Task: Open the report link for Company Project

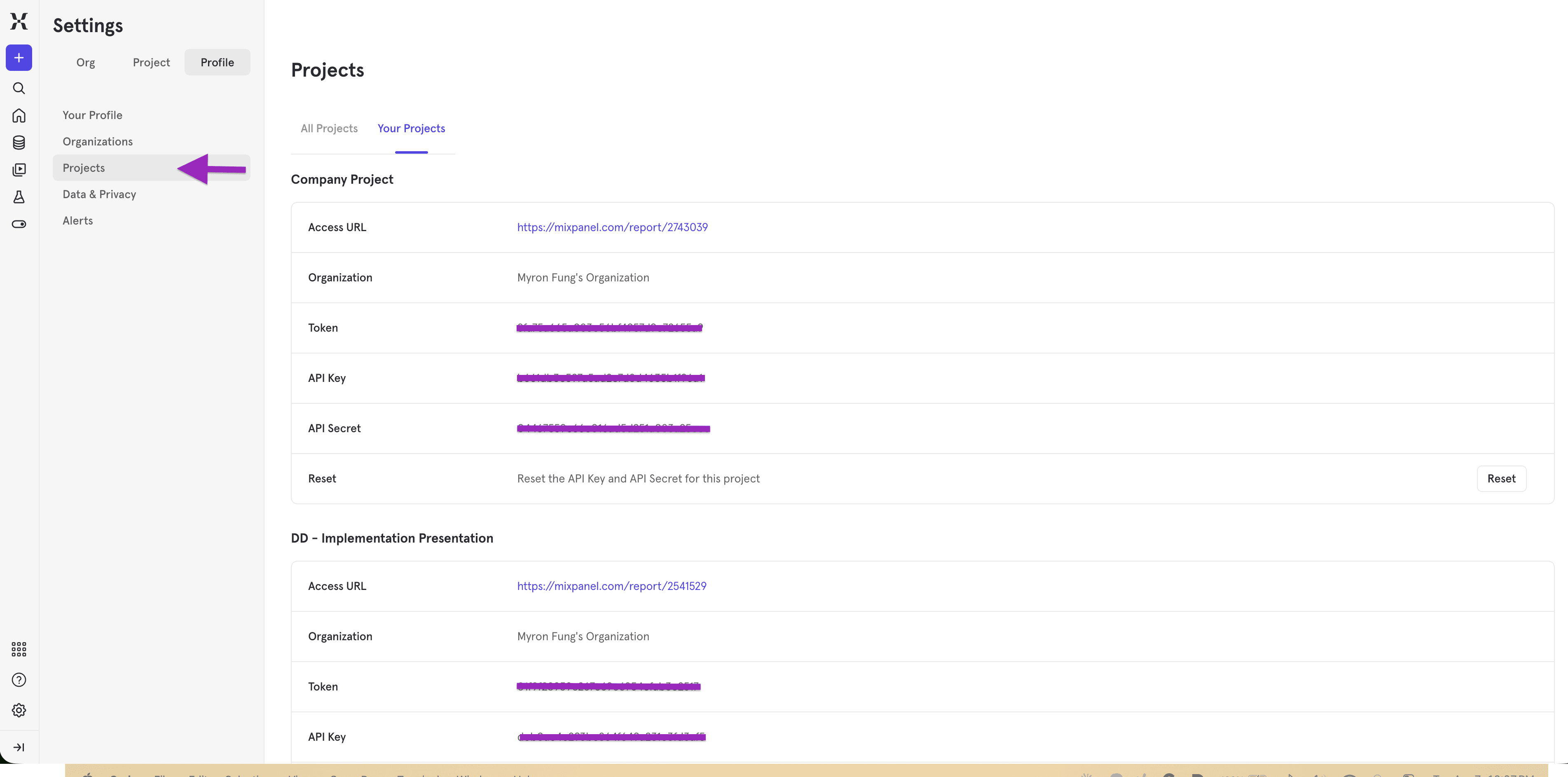Action: pyautogui.click(x=612, y=227)
